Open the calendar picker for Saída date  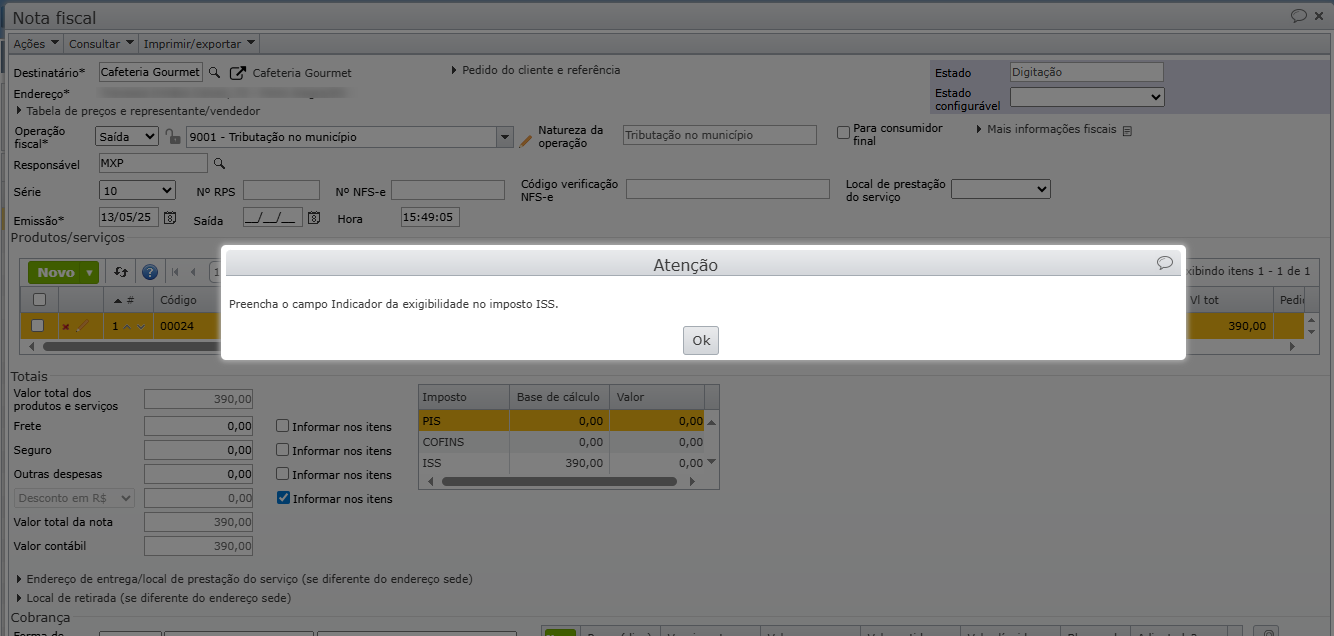click(314, 217)
